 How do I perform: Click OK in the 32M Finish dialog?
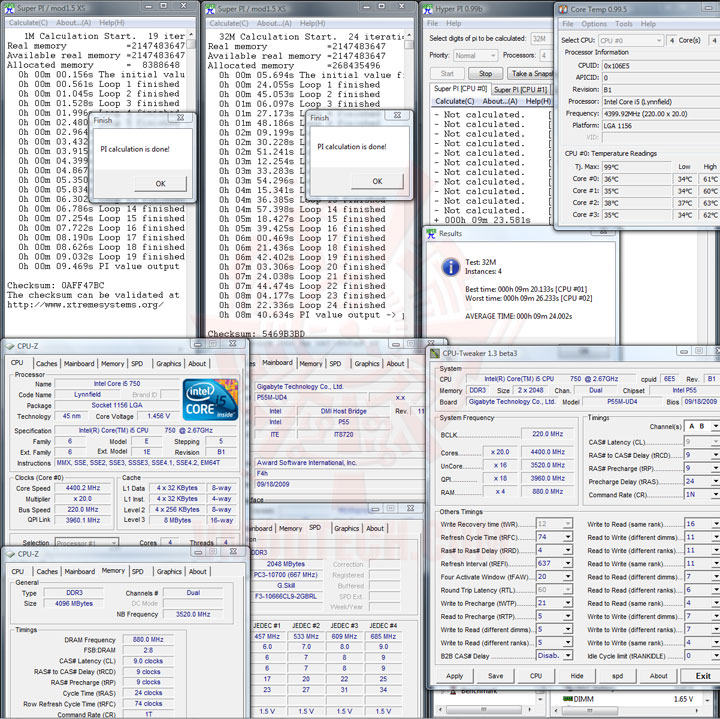click(x=377, y=181)
